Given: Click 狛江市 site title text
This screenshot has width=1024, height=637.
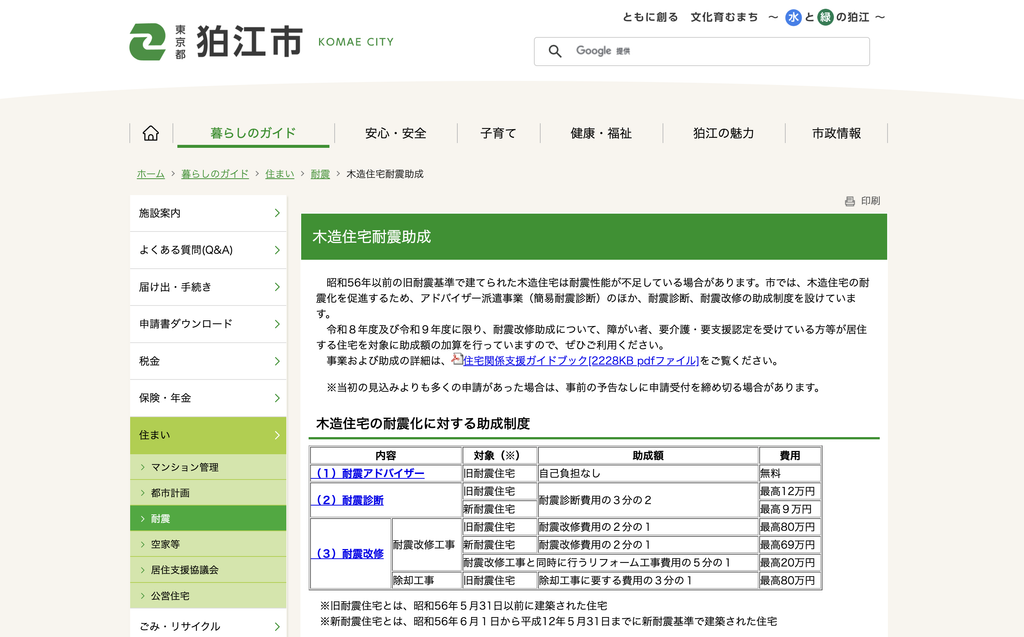Looking at the screenshot, I should coord(249,42).
